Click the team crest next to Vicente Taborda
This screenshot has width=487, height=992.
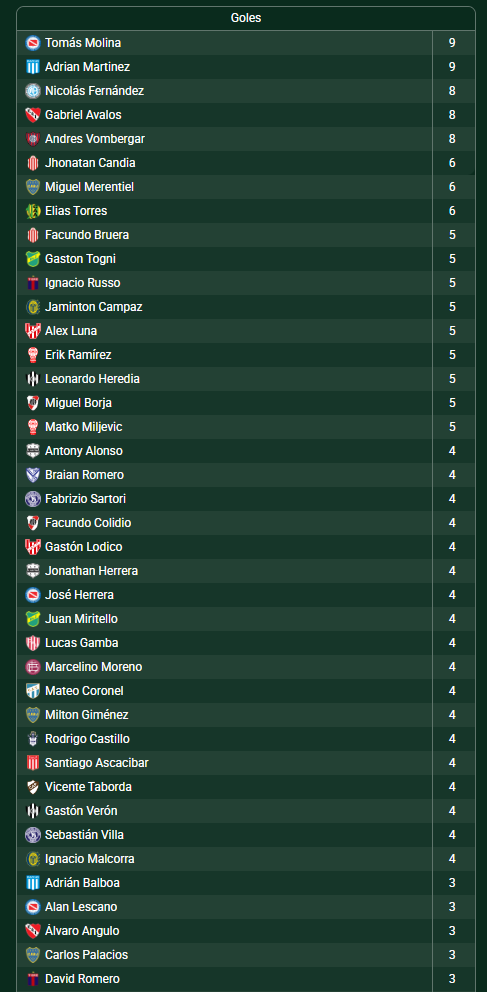[x=32, y=787]
